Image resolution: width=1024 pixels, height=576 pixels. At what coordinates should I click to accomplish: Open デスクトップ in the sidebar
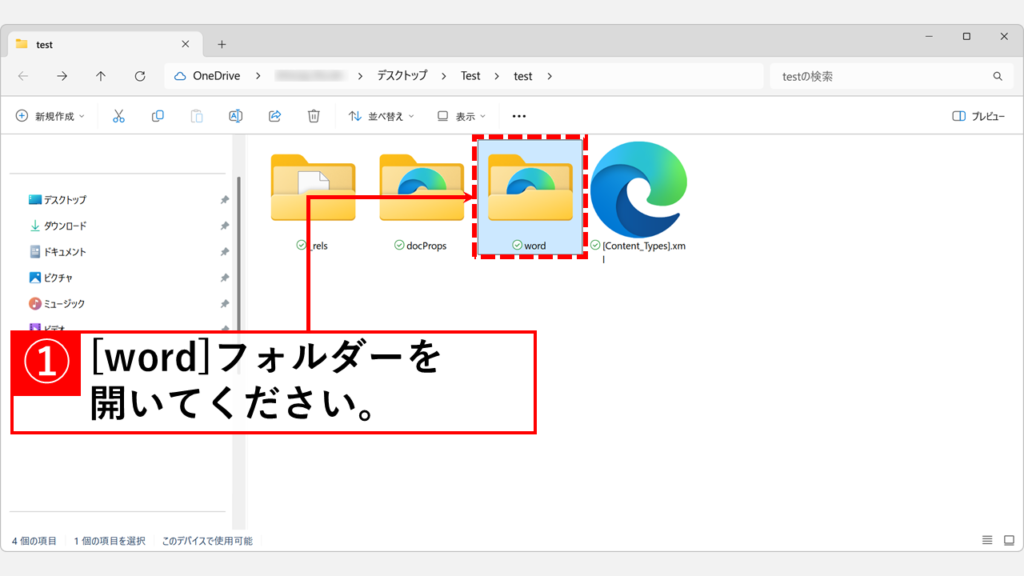[x=57, y=200]
